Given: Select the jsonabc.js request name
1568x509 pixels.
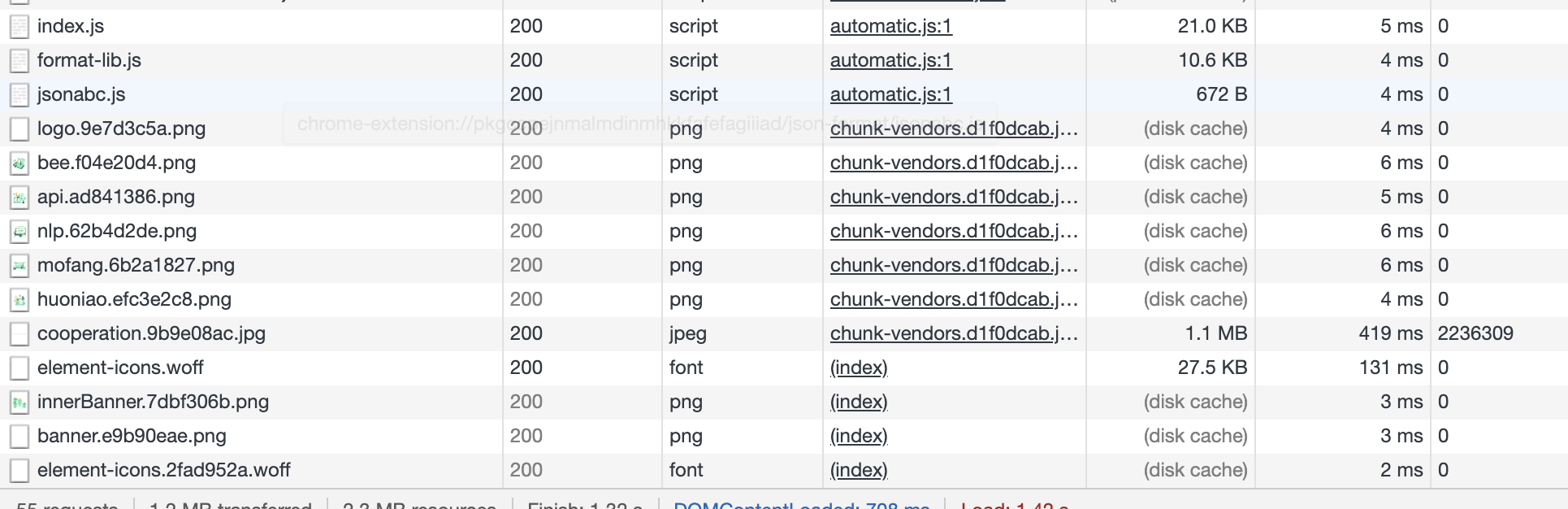Looking at the screenshot, I should (81, 94).
